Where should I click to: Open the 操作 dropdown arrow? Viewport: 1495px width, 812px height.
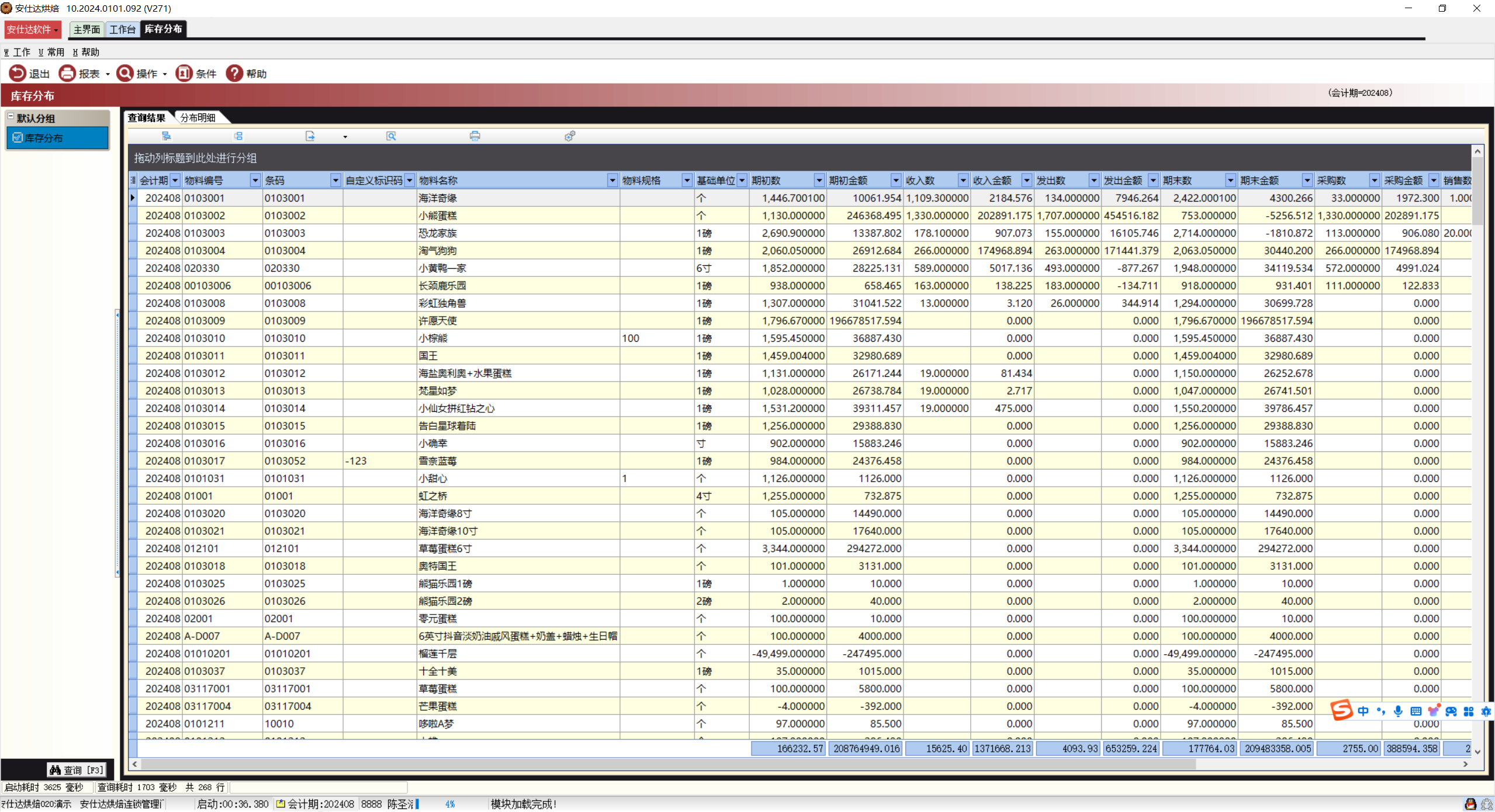[x=165, y=74]
